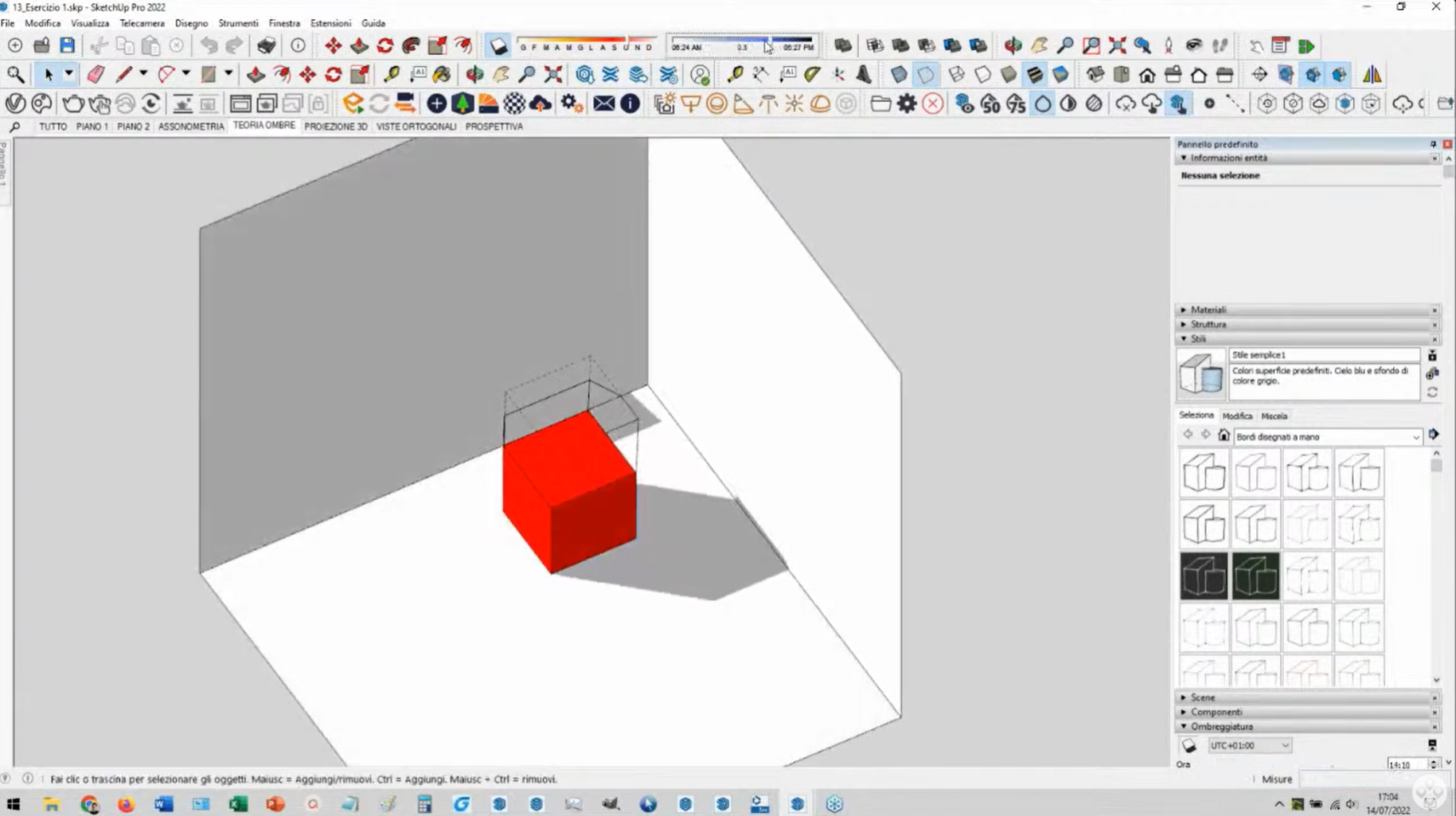Open the Telecamera menu
This screenshot has width=1456, height=816.
[x=142, y=23]
